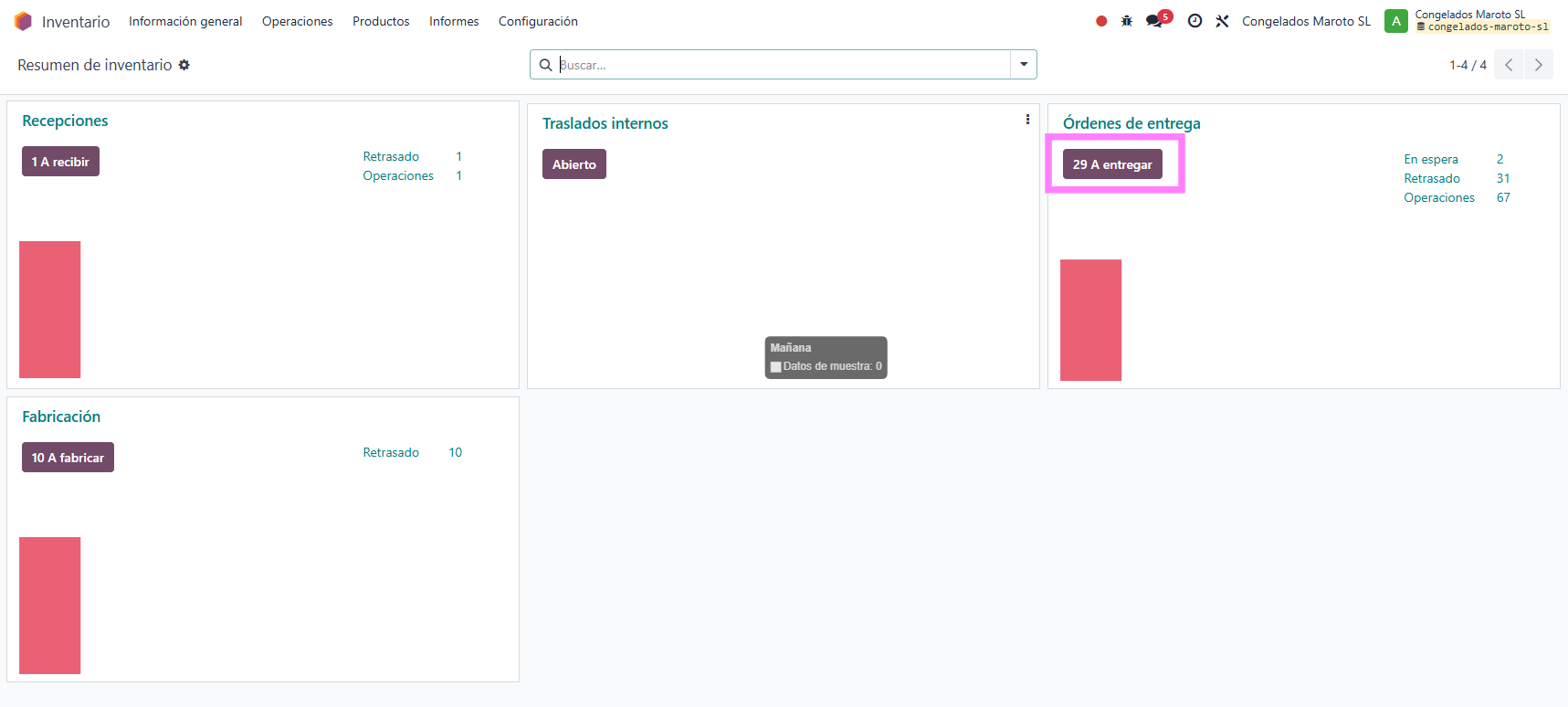Go to previous page with left arrow

pyautogui.click(x=1509, y=65)
